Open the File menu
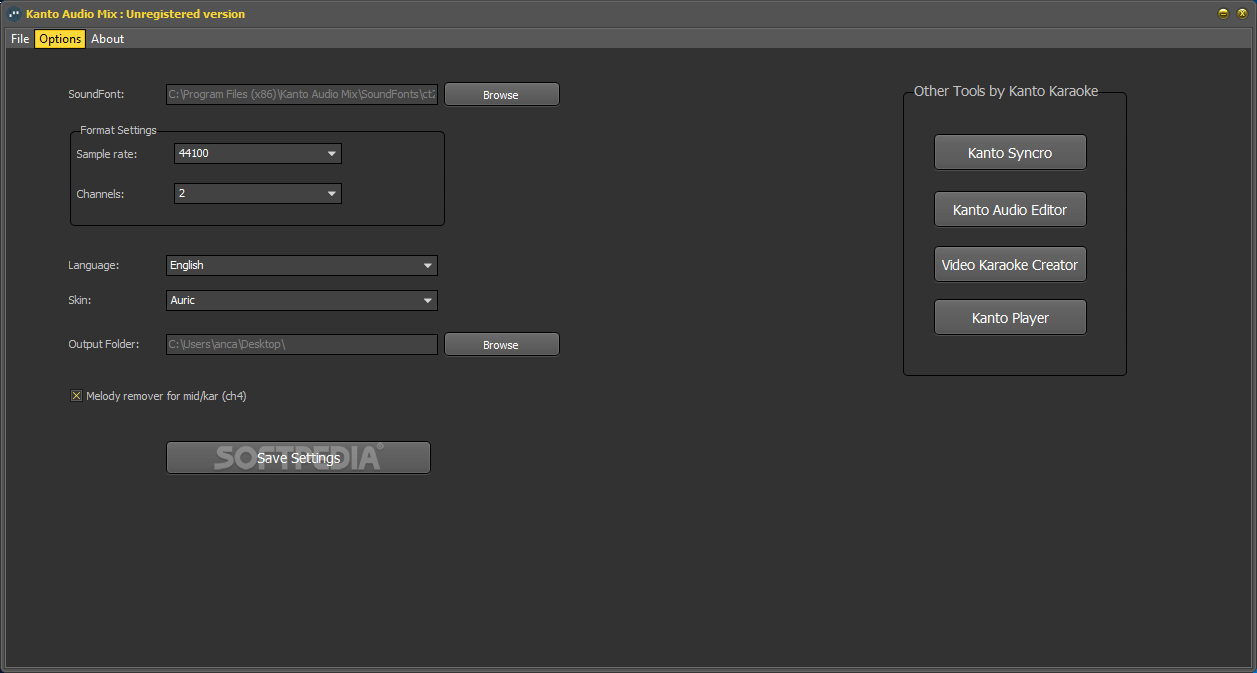Viewport: 1257px width, 673px height. [20, 39]
